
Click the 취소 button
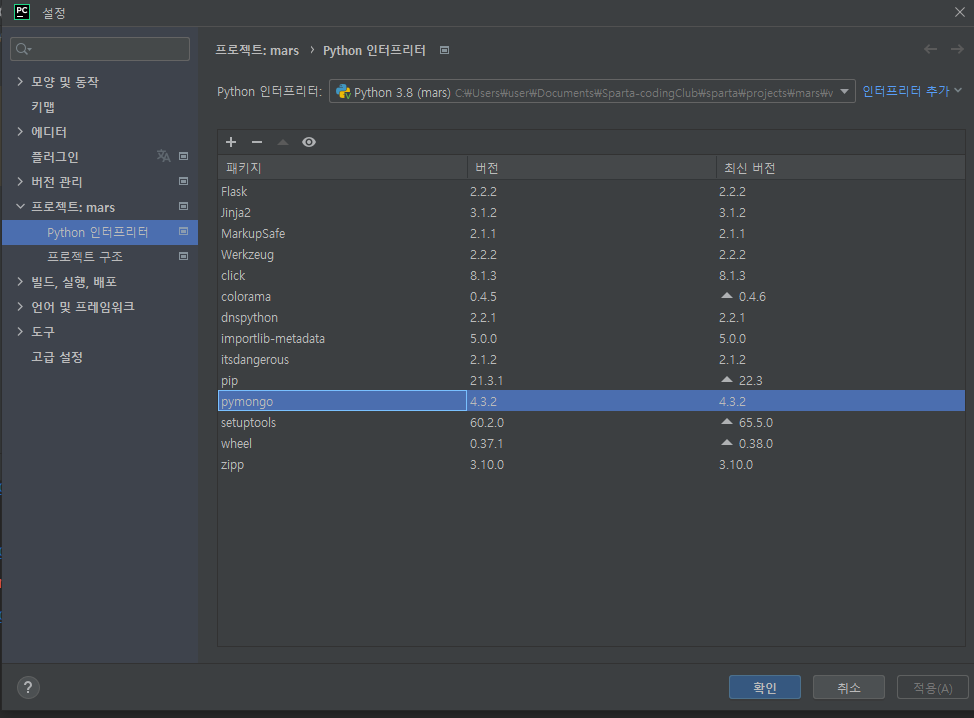pyautogui.click(x=849, y=687)
